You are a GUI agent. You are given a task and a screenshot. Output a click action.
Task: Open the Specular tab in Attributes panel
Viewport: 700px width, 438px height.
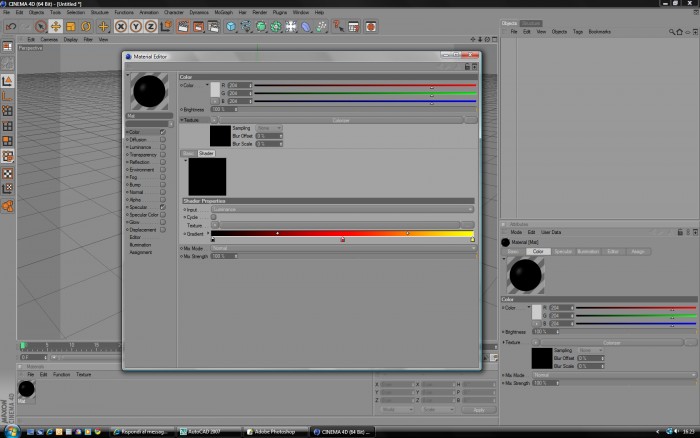point(563,252)
